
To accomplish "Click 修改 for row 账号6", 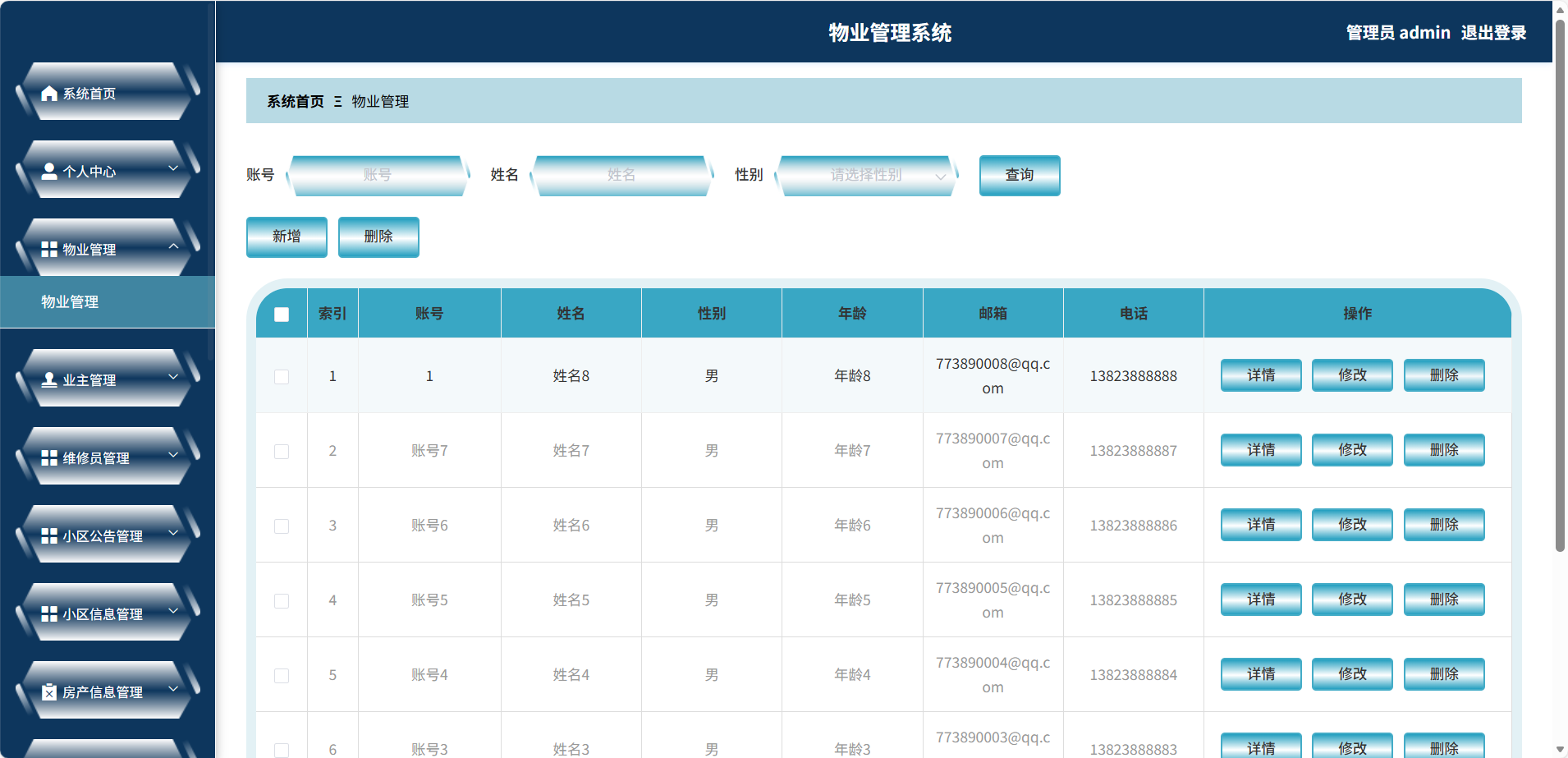I will click(x=1352, y=525).
